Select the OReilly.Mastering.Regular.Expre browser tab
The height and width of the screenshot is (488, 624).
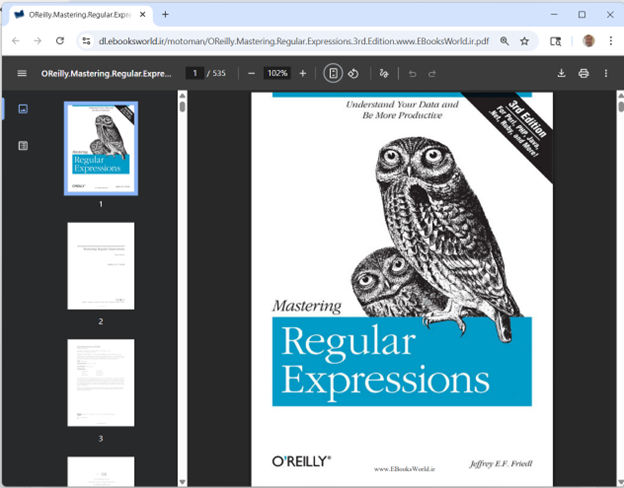80,15
